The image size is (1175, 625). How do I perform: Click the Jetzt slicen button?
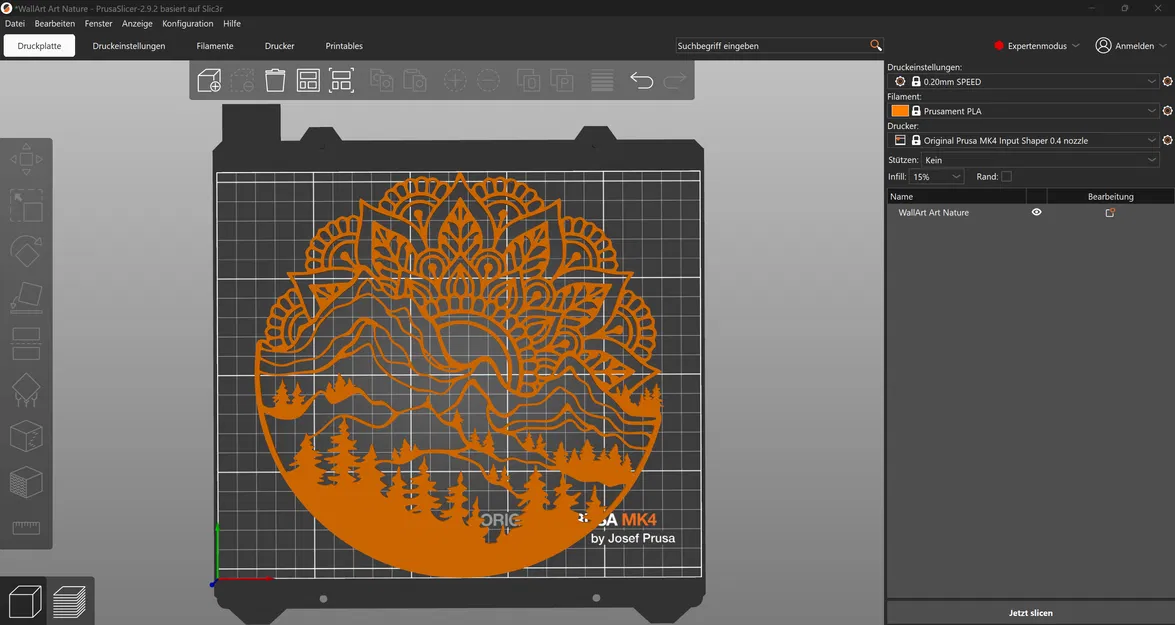[1030, 612]
